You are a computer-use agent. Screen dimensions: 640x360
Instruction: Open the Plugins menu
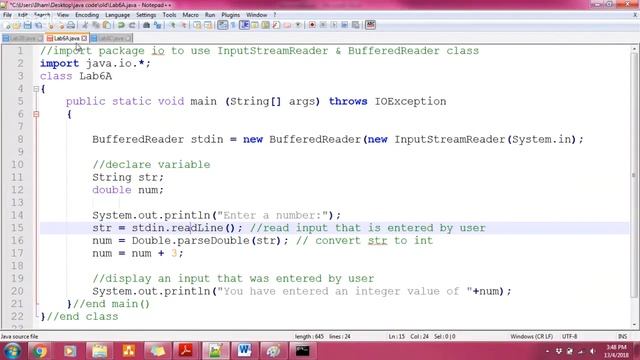[x=231, y=15]
